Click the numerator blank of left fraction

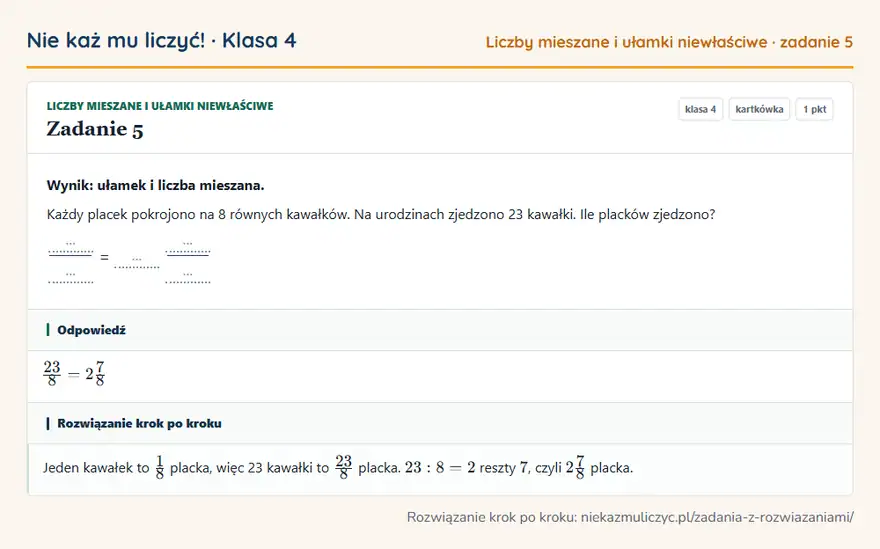point(71,248)
